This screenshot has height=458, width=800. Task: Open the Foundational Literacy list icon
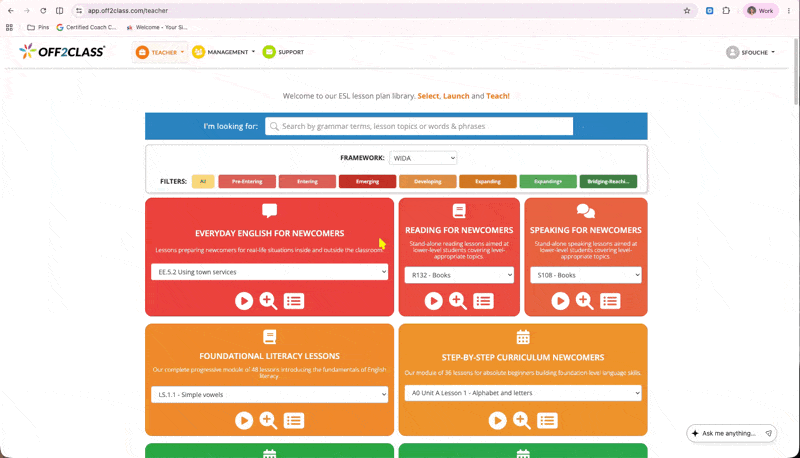click(x=294, y=421)
